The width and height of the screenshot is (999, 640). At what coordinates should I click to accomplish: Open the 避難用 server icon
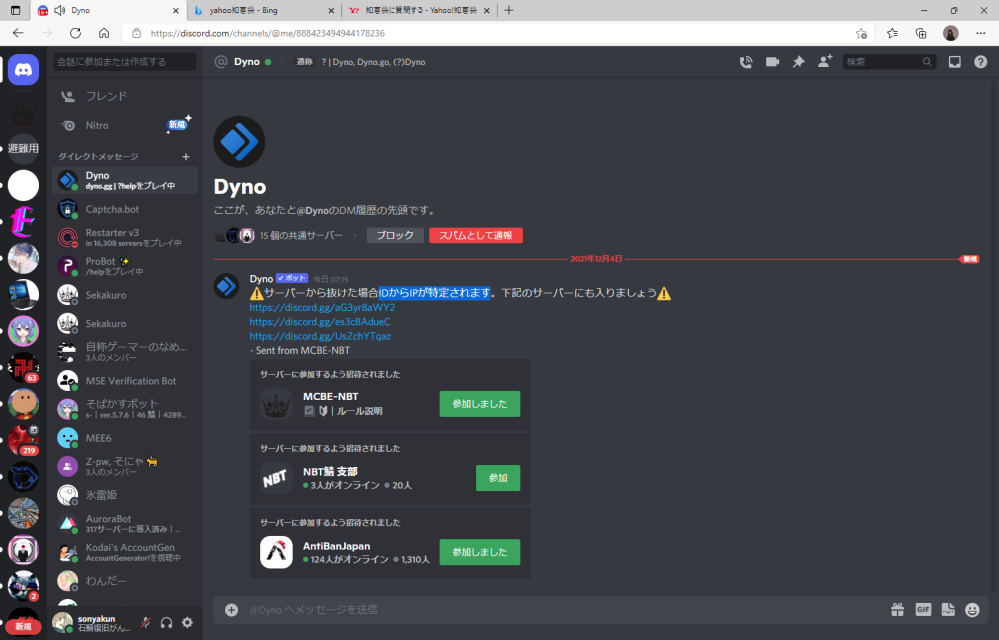pyautogui.click(x=24, y=148)
